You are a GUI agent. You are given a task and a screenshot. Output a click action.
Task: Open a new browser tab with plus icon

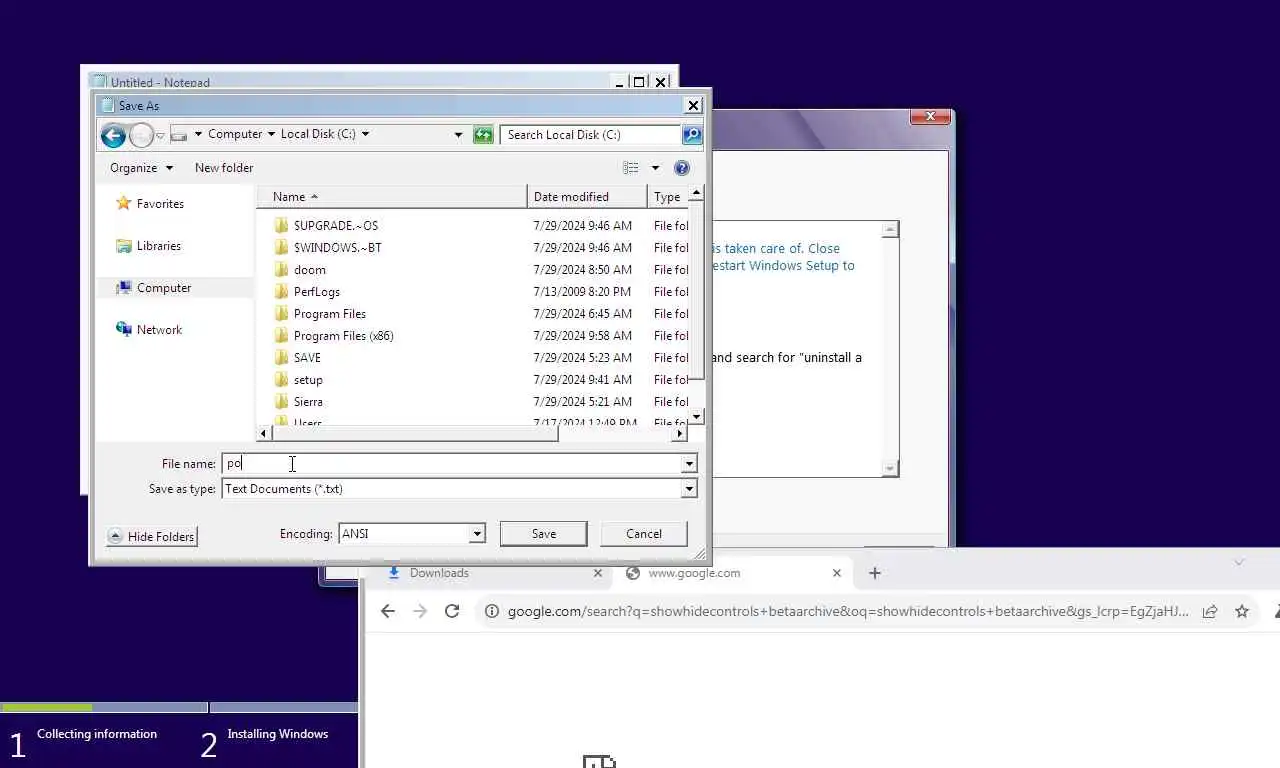875,573
